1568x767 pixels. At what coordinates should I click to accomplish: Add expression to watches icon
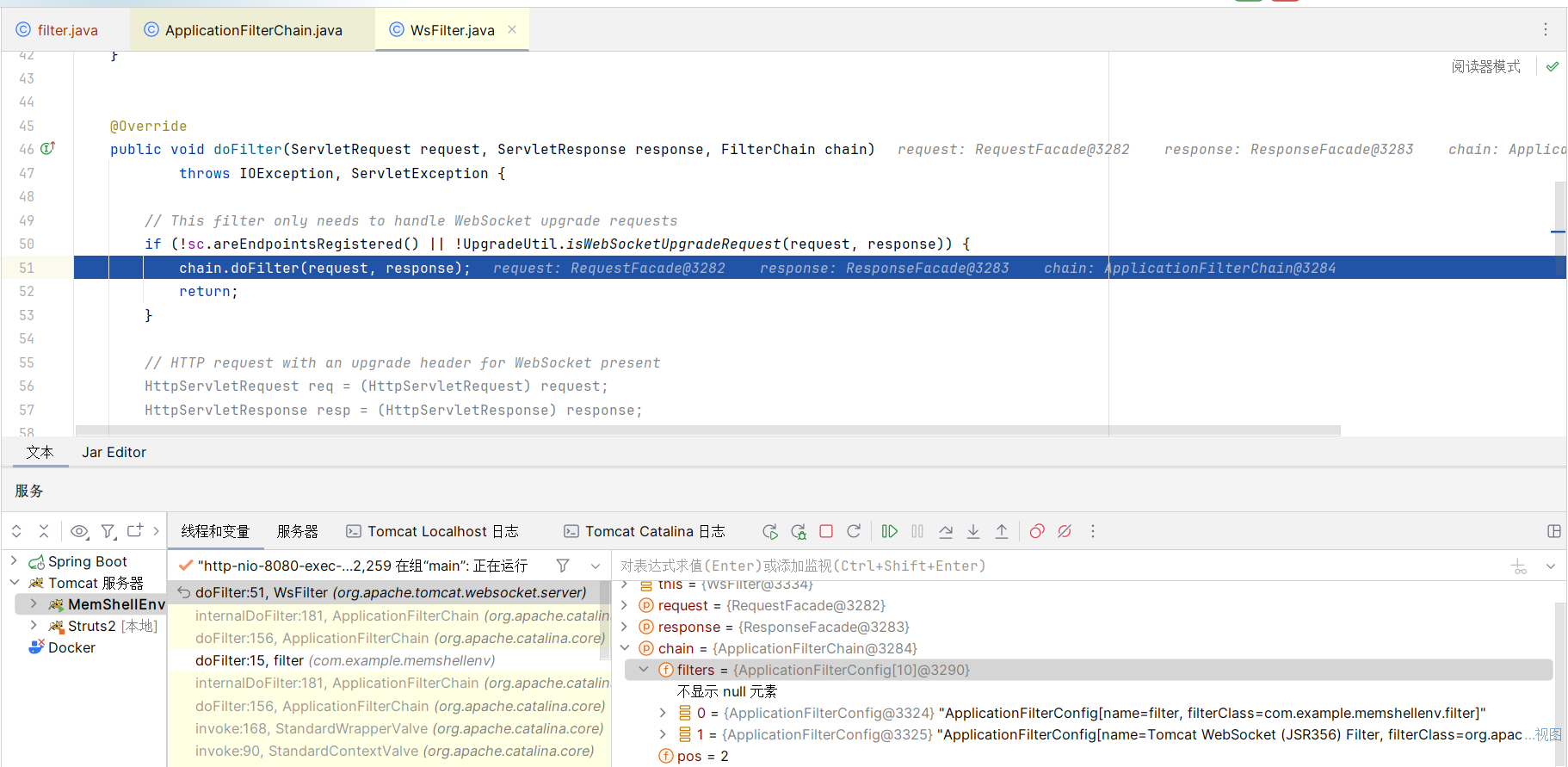pyautogui.click(x=1519, y=566)
